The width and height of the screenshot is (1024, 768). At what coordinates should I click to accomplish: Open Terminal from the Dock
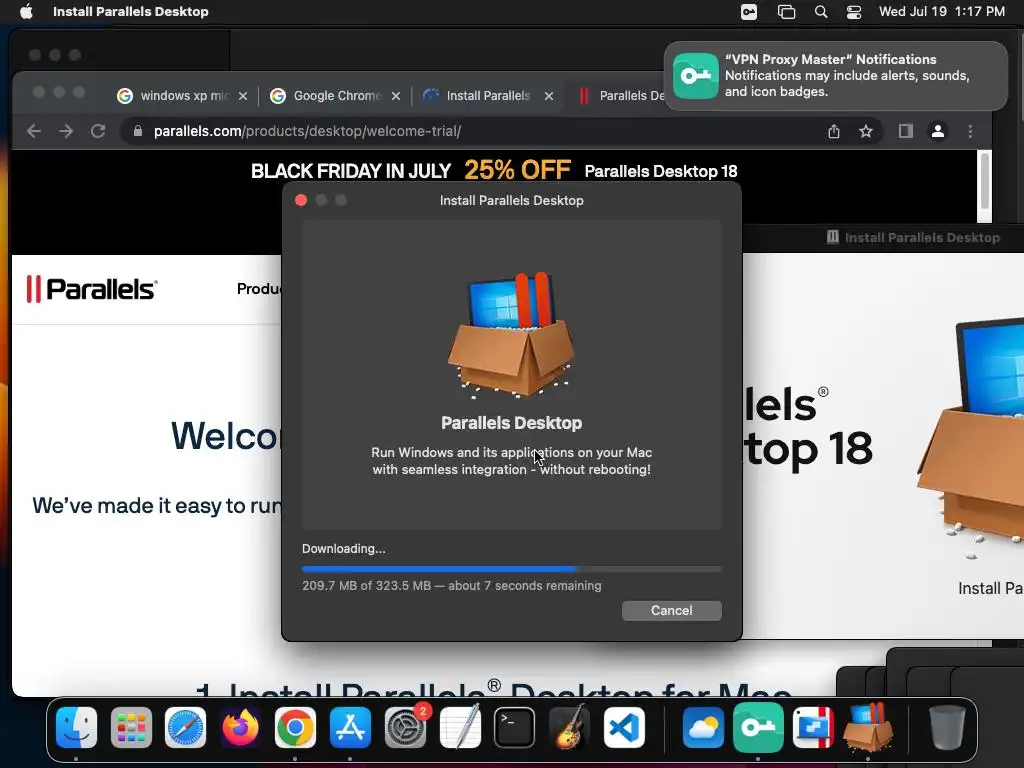(515, 728)
